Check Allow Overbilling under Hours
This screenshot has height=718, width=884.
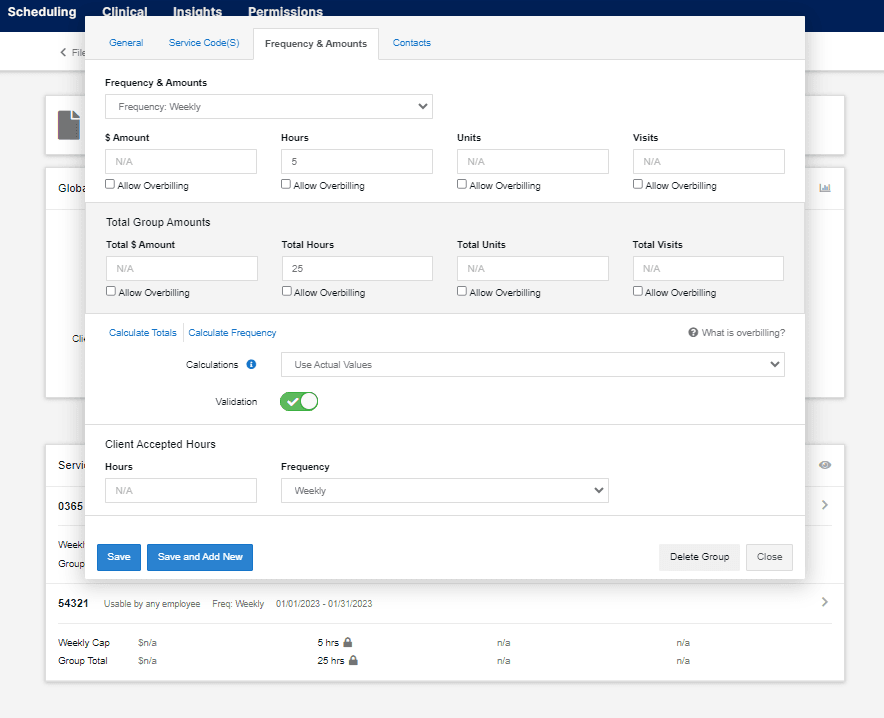tap(286, 184)
